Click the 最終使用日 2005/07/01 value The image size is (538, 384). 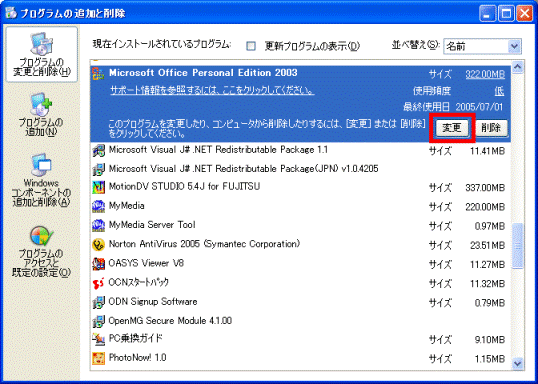[479, 107]
